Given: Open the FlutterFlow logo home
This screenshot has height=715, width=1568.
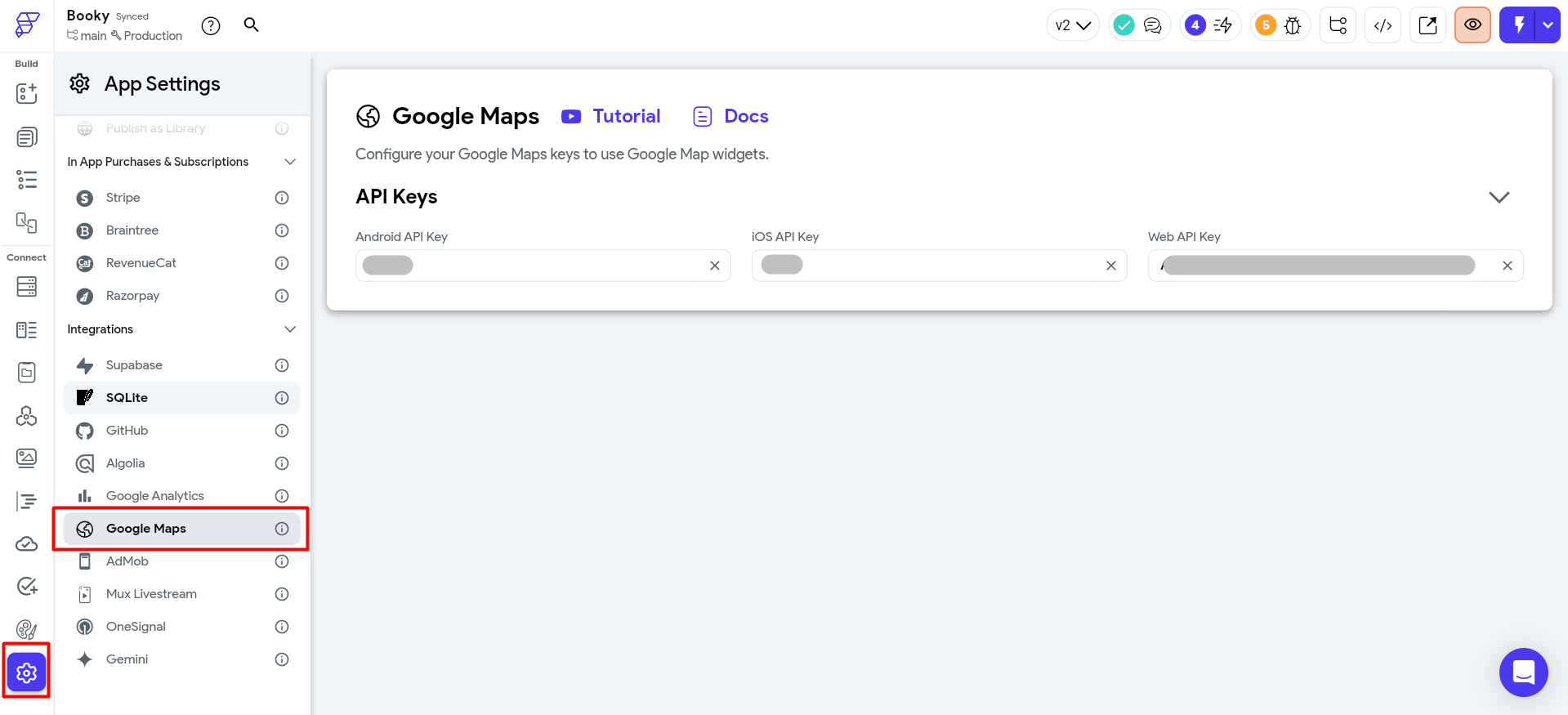Looking at the screenshot, I should click(x=27, y=25).
